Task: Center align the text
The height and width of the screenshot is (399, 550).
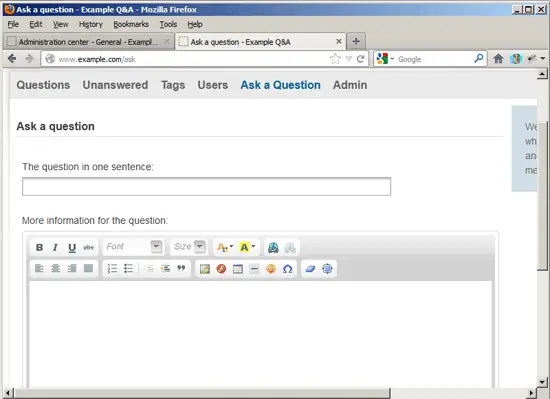Action: (x=55, y=269)
